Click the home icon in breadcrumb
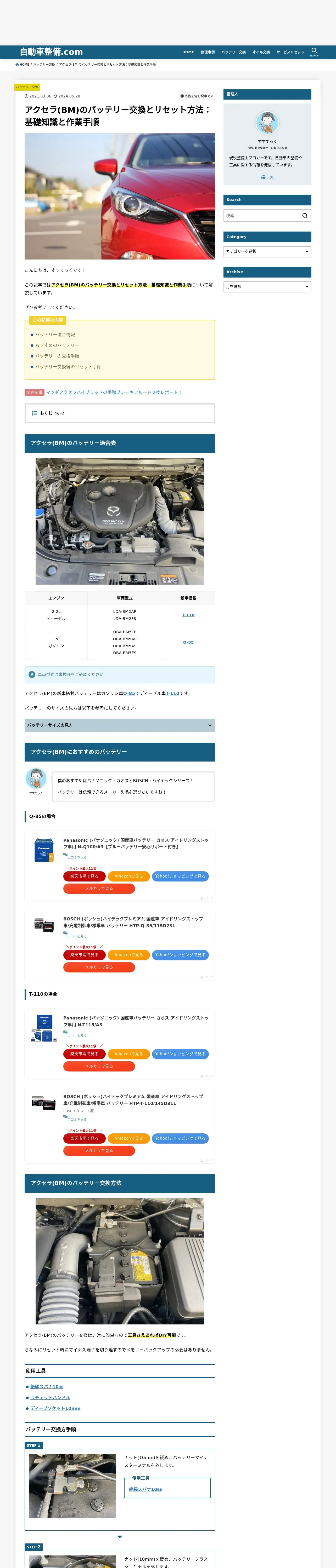Image resolution: width=336 pixels, height=1568 pixels. (17, 65)
